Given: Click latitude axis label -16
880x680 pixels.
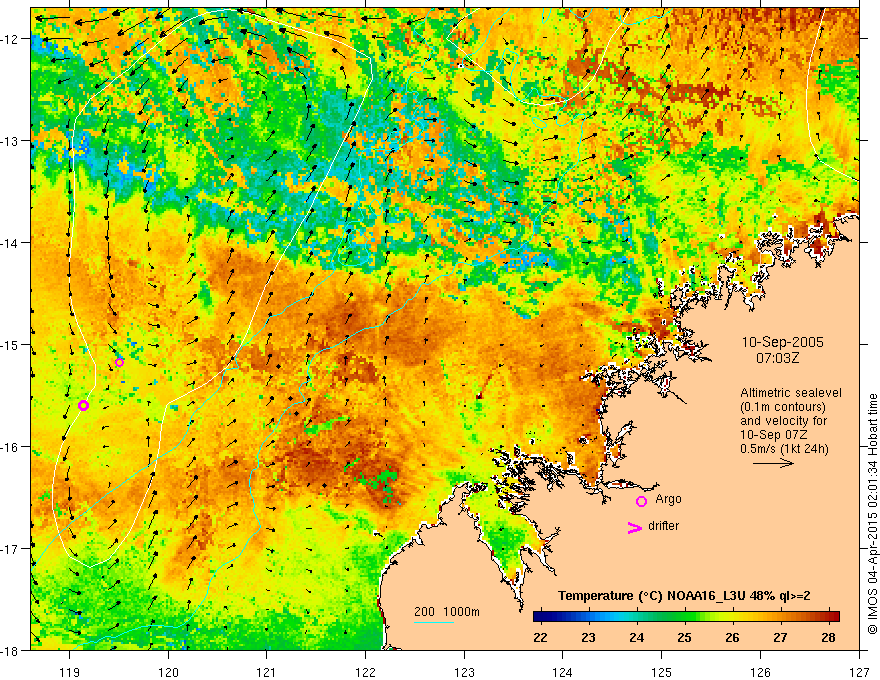Looking at the screenshot, I should point(11,447).
